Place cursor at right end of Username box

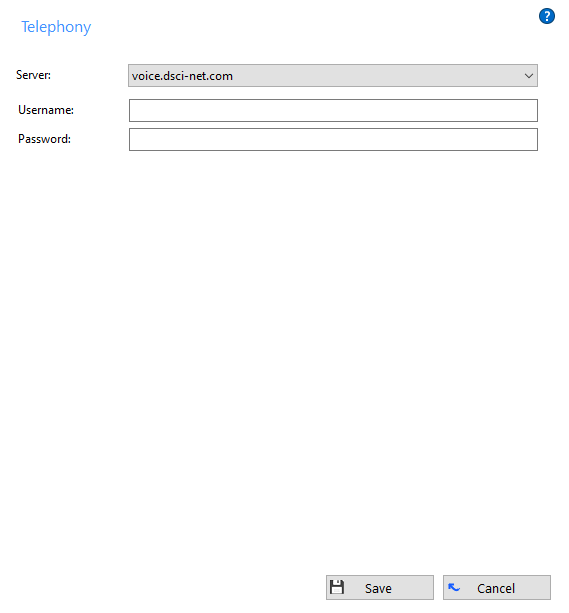532,110
